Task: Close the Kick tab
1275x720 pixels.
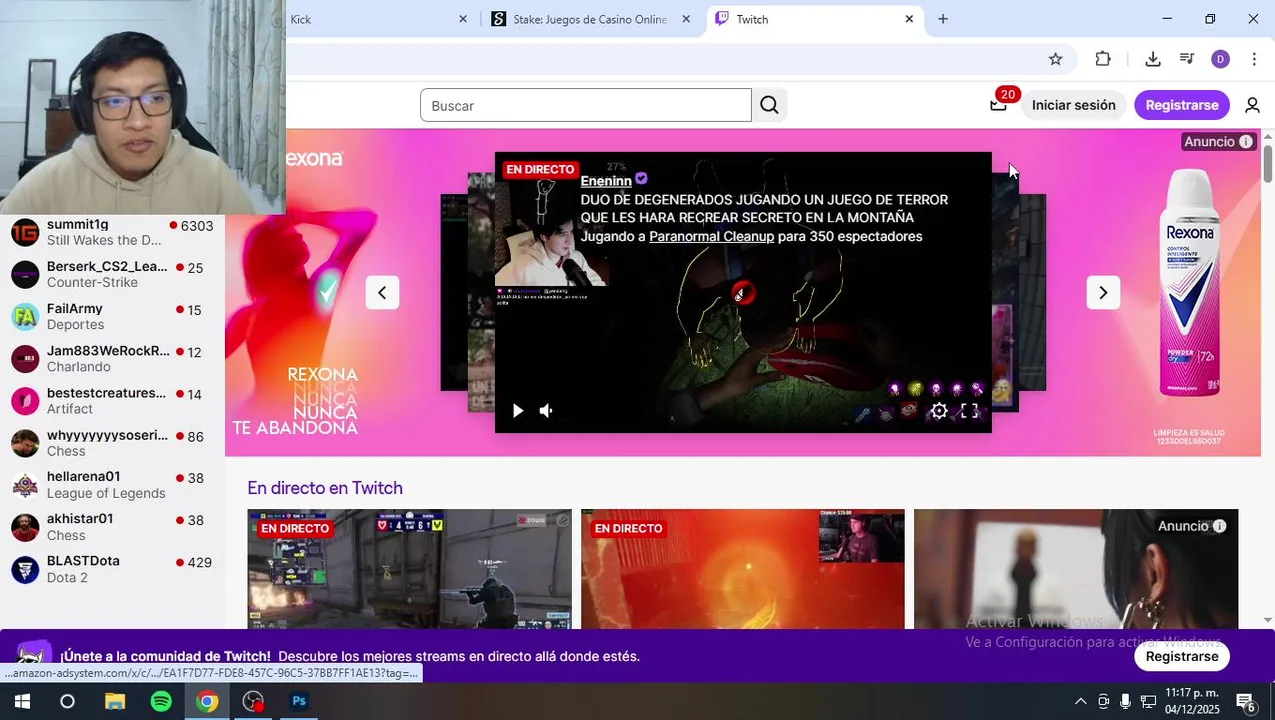Action: 463,19
